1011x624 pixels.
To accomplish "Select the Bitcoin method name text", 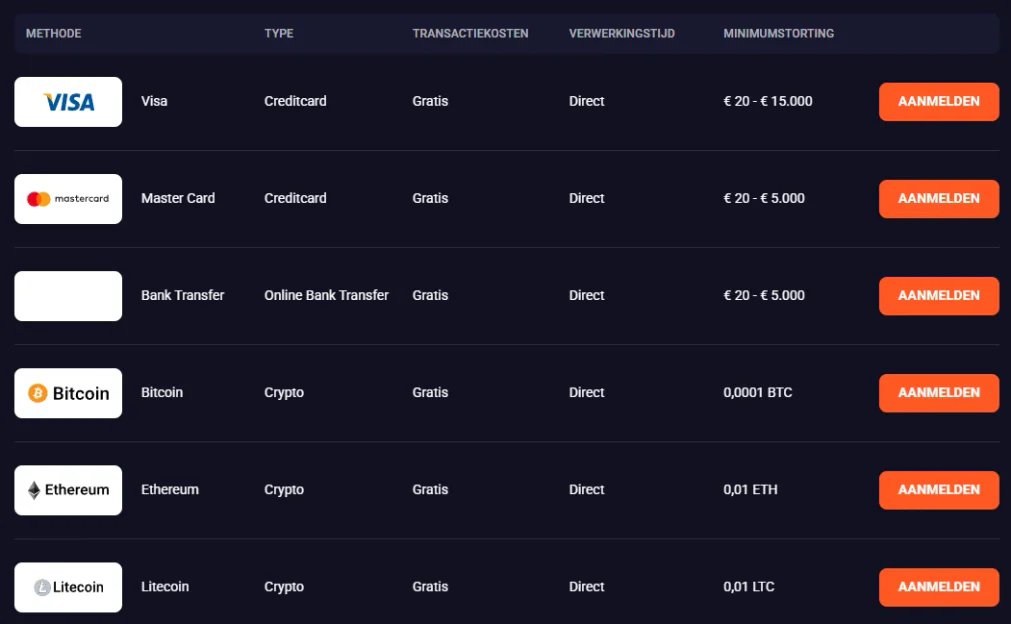I will tap(162, 393).
